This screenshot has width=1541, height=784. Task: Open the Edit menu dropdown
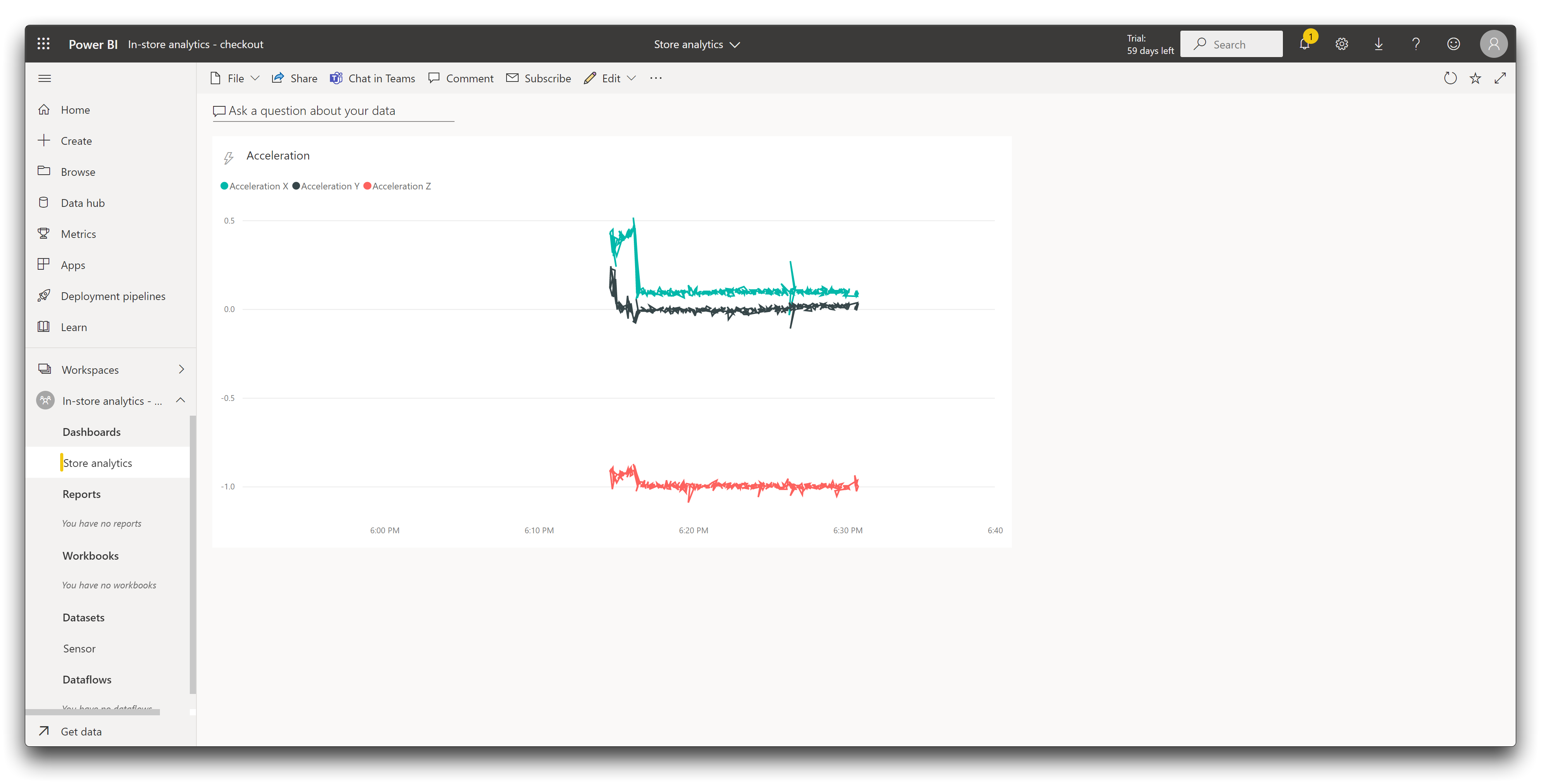610,78
